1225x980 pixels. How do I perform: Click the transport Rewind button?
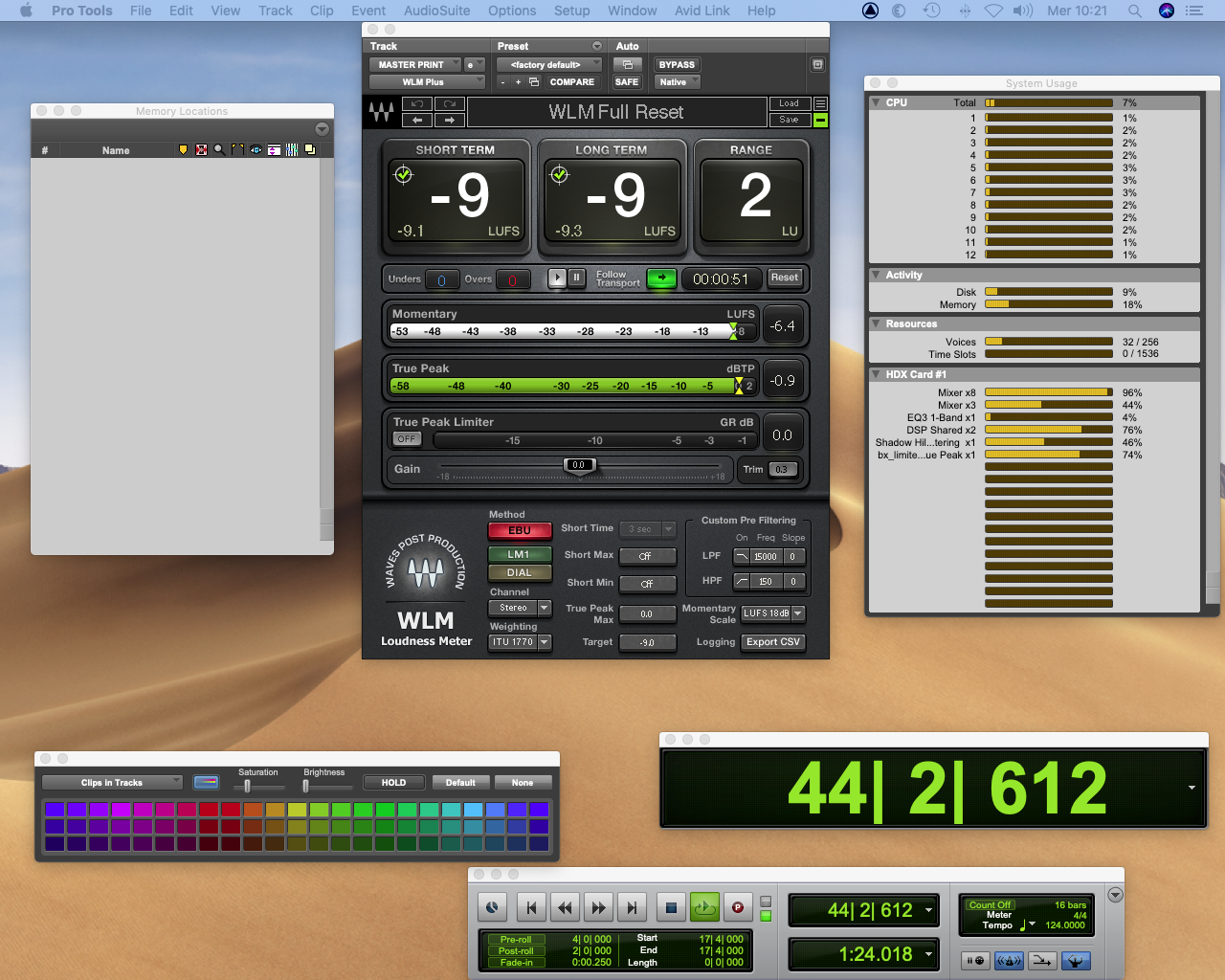565,907
